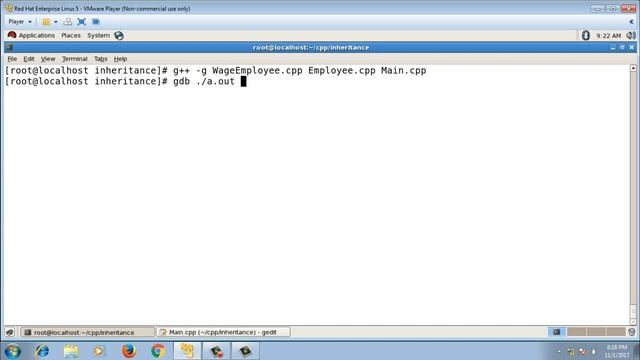Switch to Main.cpp gedit taskbar button

coord(223,332)
